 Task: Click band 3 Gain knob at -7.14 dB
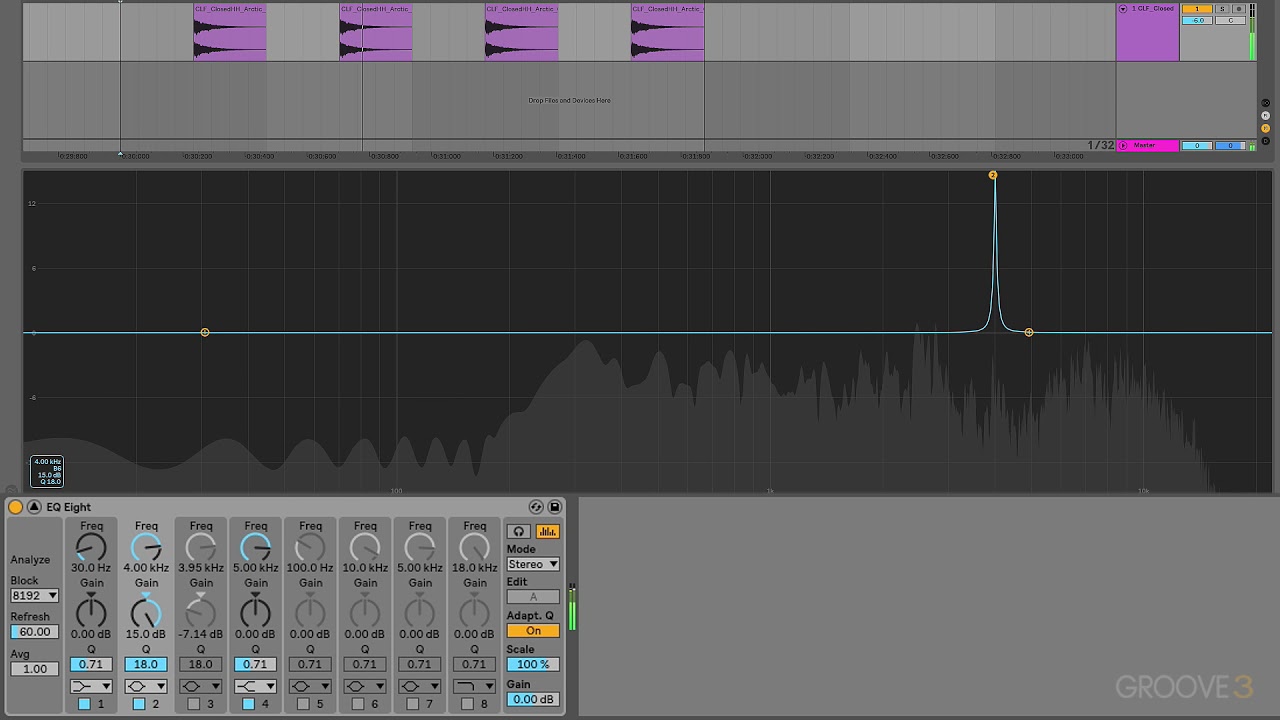201,611
